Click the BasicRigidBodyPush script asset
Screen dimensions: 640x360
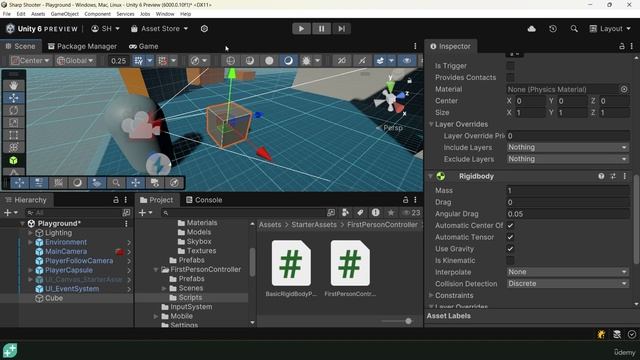291,268
